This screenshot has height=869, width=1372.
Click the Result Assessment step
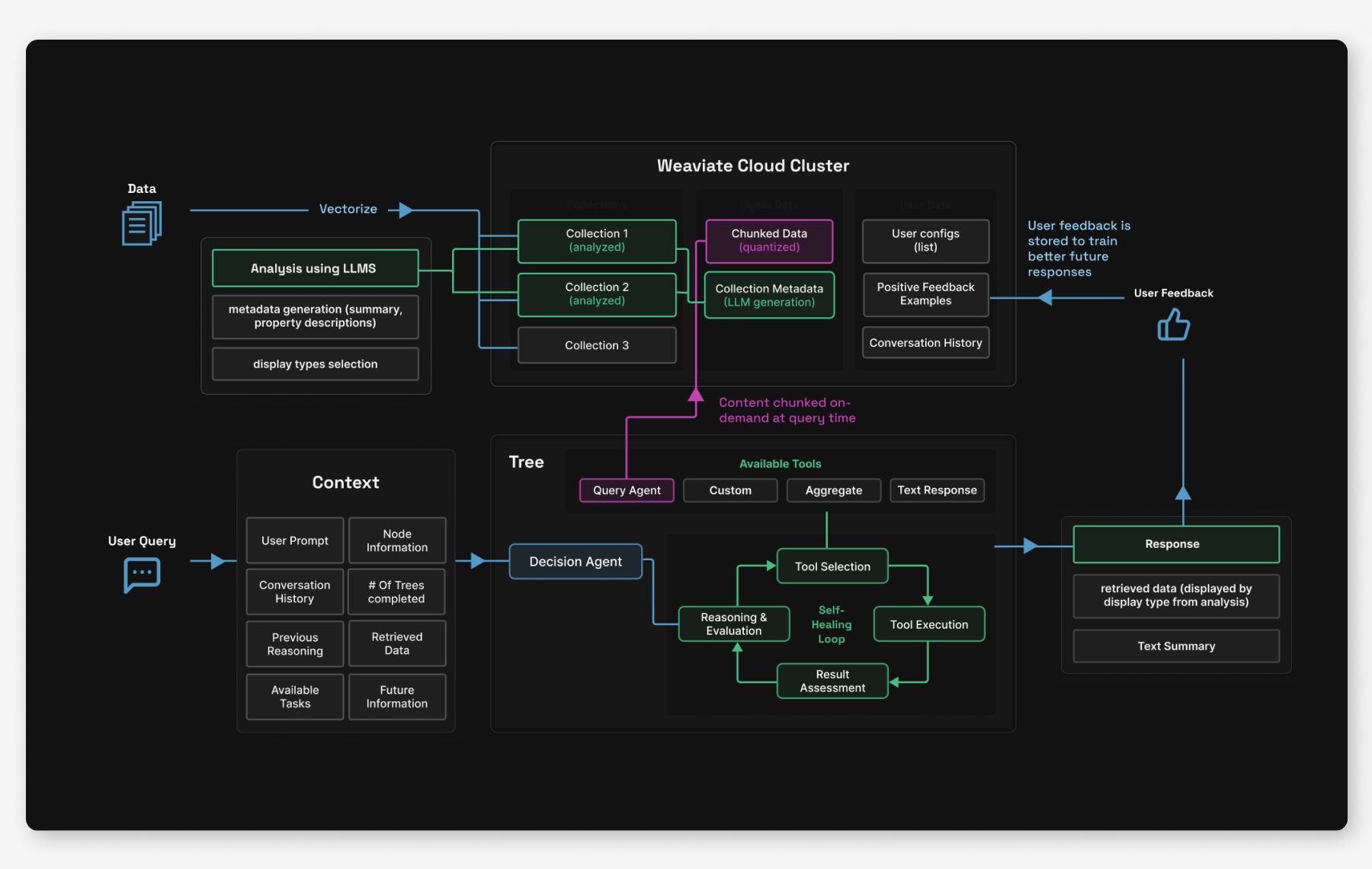[832, 681]
